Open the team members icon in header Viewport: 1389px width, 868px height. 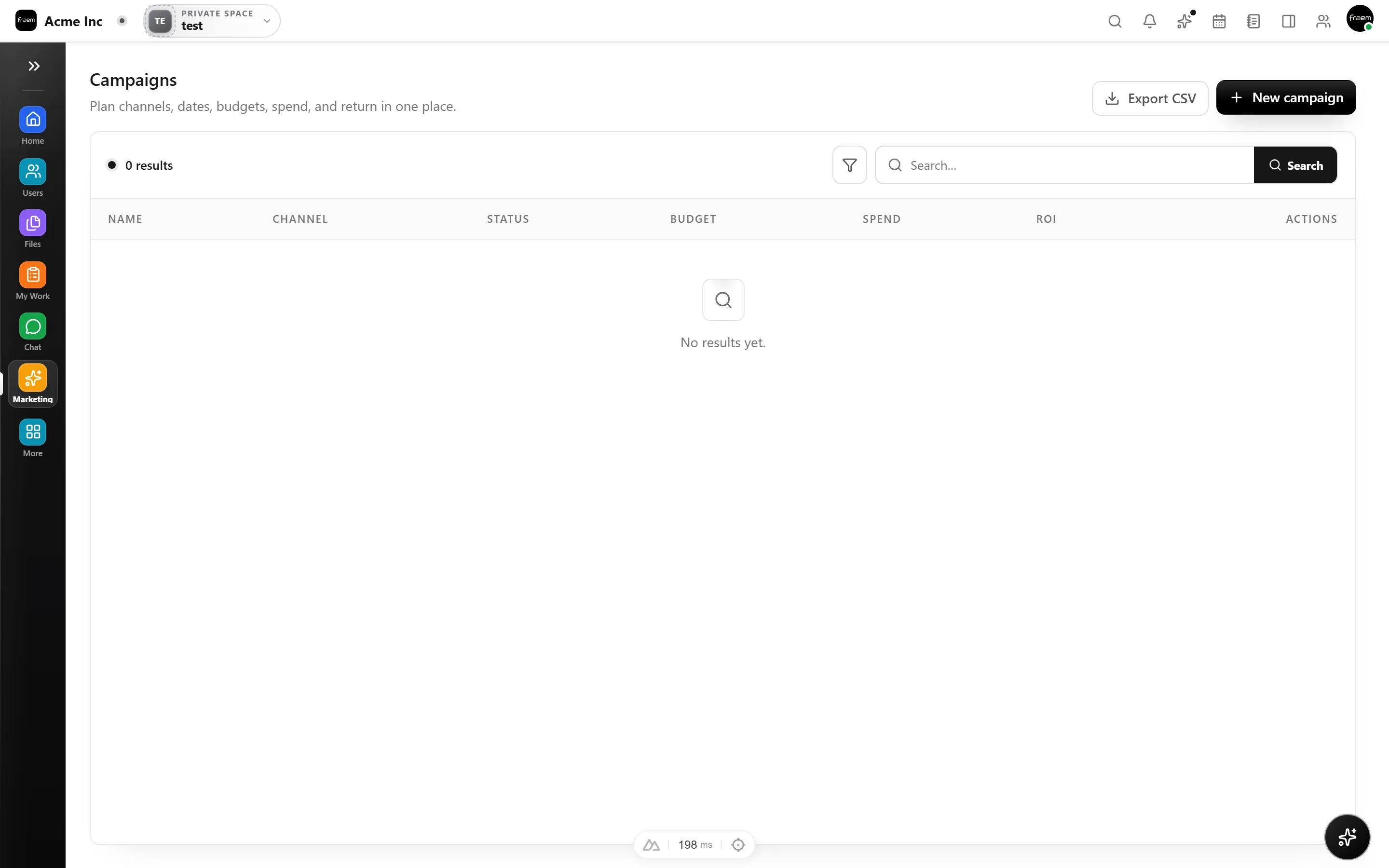[x=1323, y=21]
